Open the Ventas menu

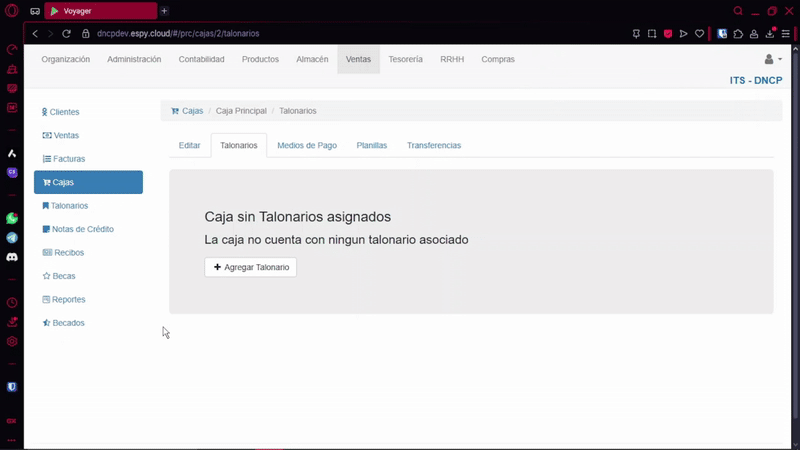click(x=358, y=59)
